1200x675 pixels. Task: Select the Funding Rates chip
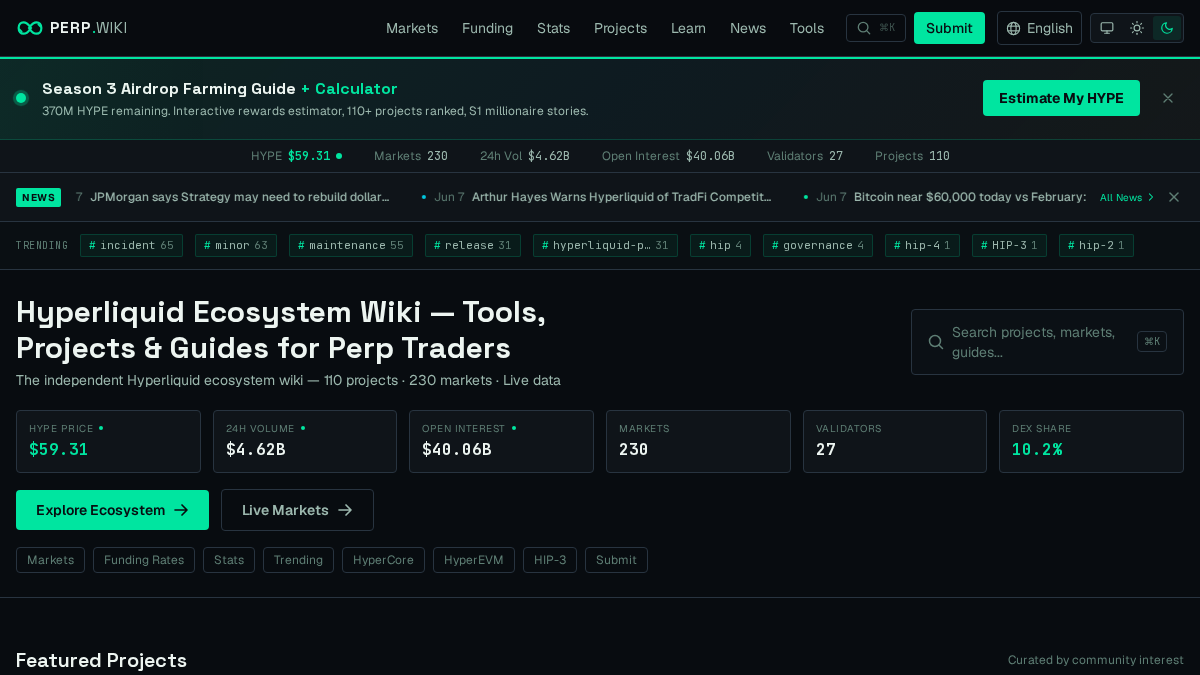pos(144,560)
